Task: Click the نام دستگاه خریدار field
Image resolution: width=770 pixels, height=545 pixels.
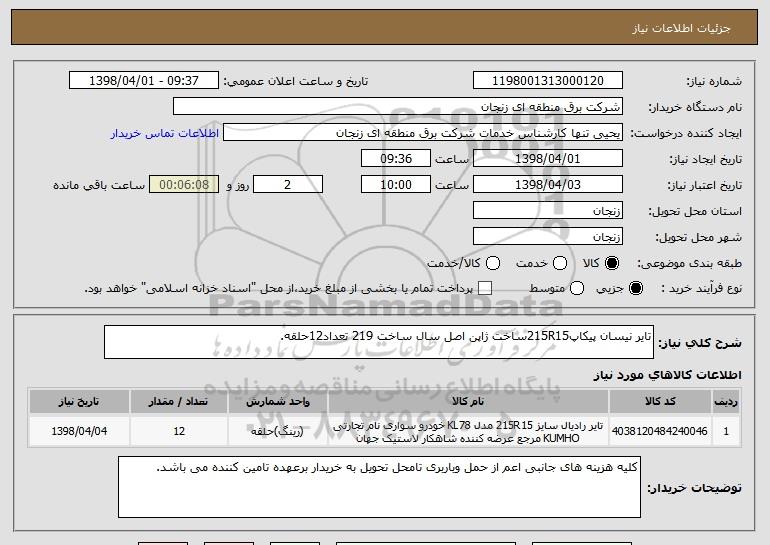Action: [398, 107]
